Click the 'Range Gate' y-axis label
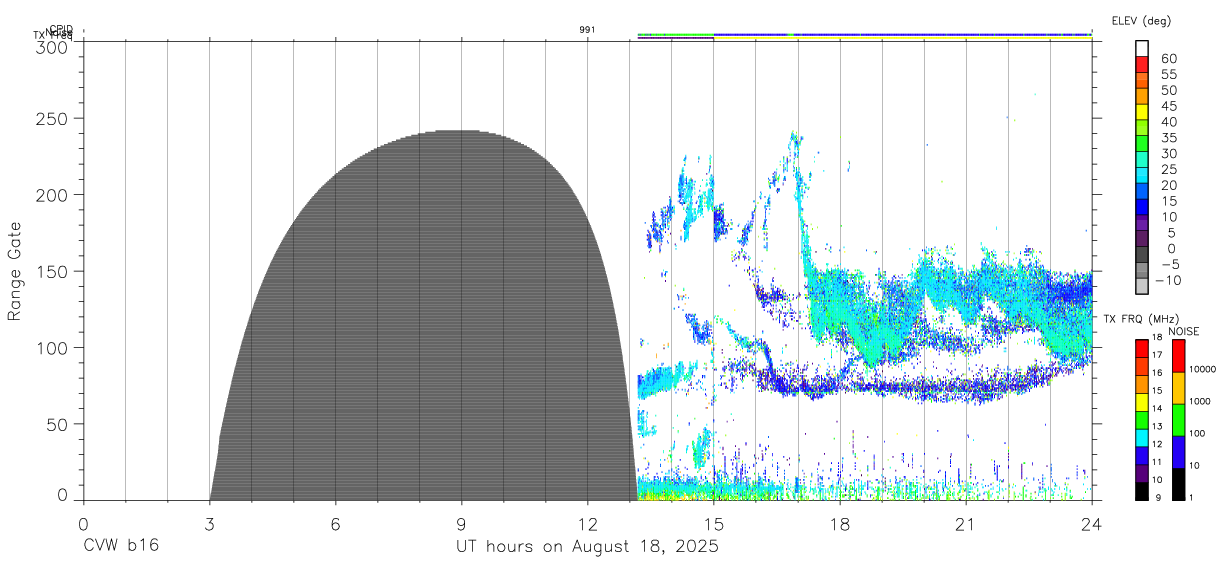Screen dimensions: 1228x567 (x=15, y=271)
